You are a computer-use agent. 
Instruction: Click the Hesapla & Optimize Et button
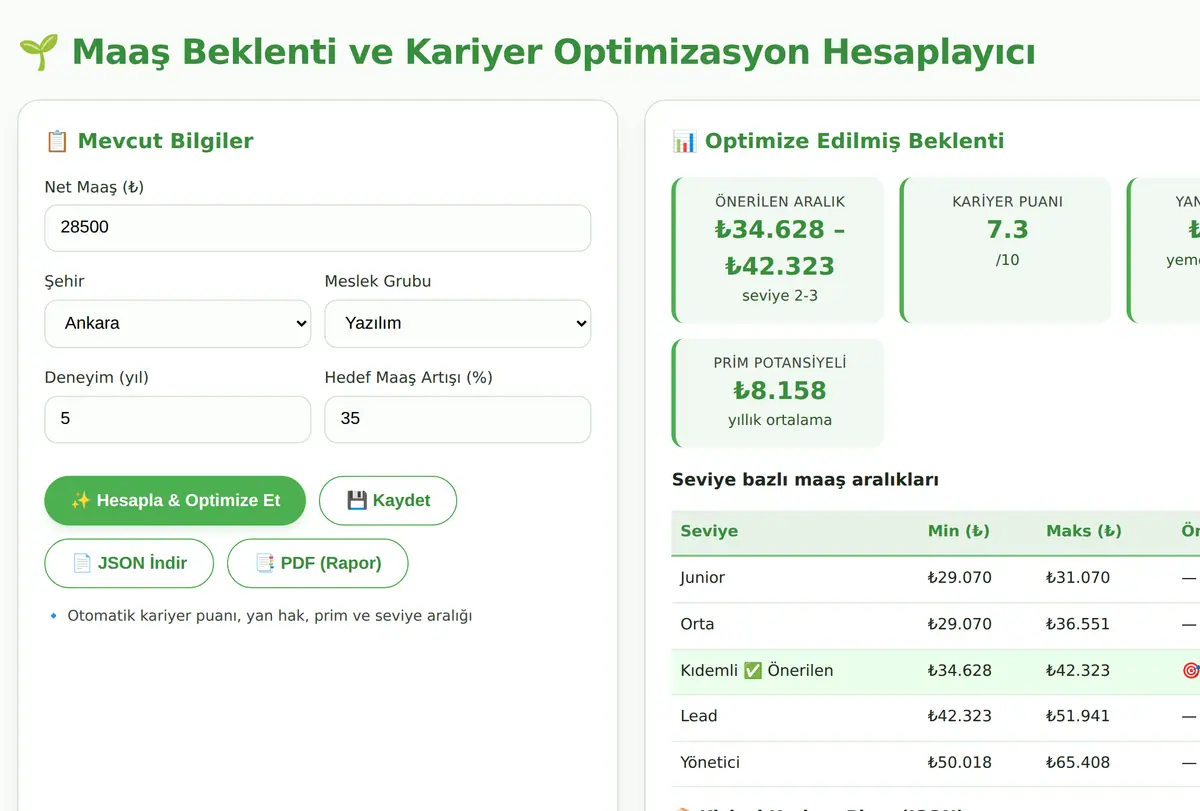175,501
